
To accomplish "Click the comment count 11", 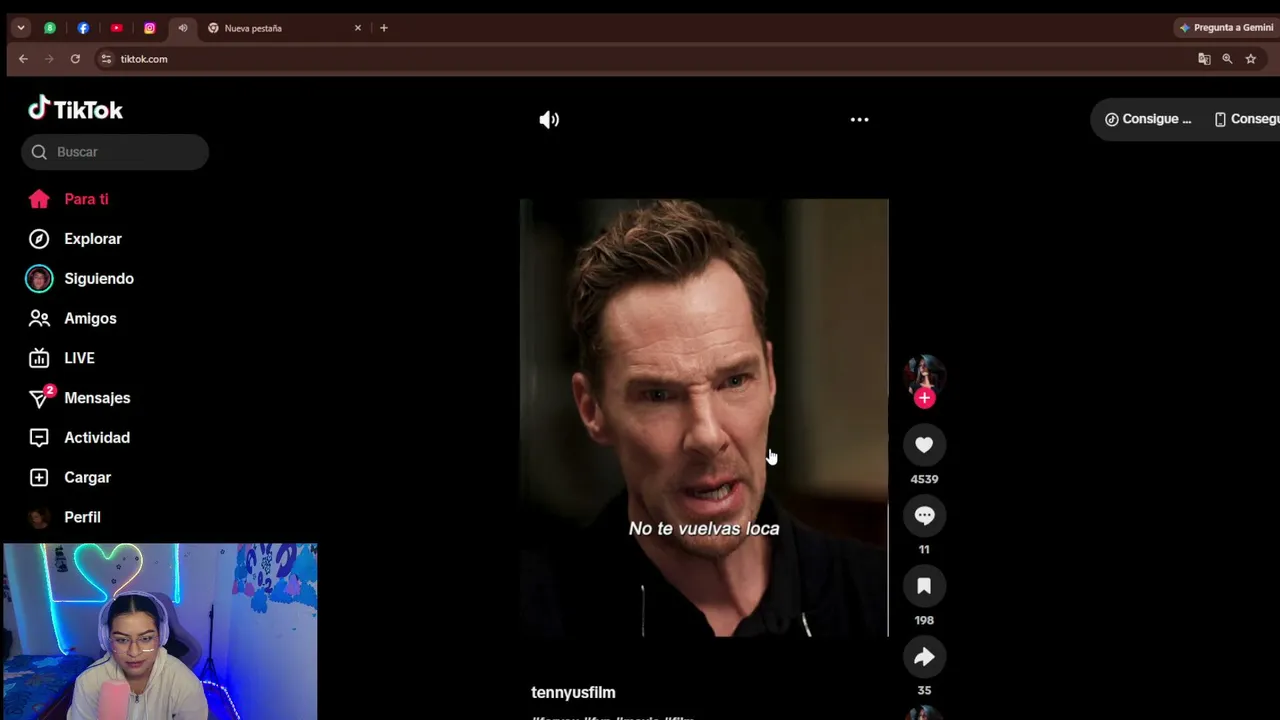I will tap(924, 549).
